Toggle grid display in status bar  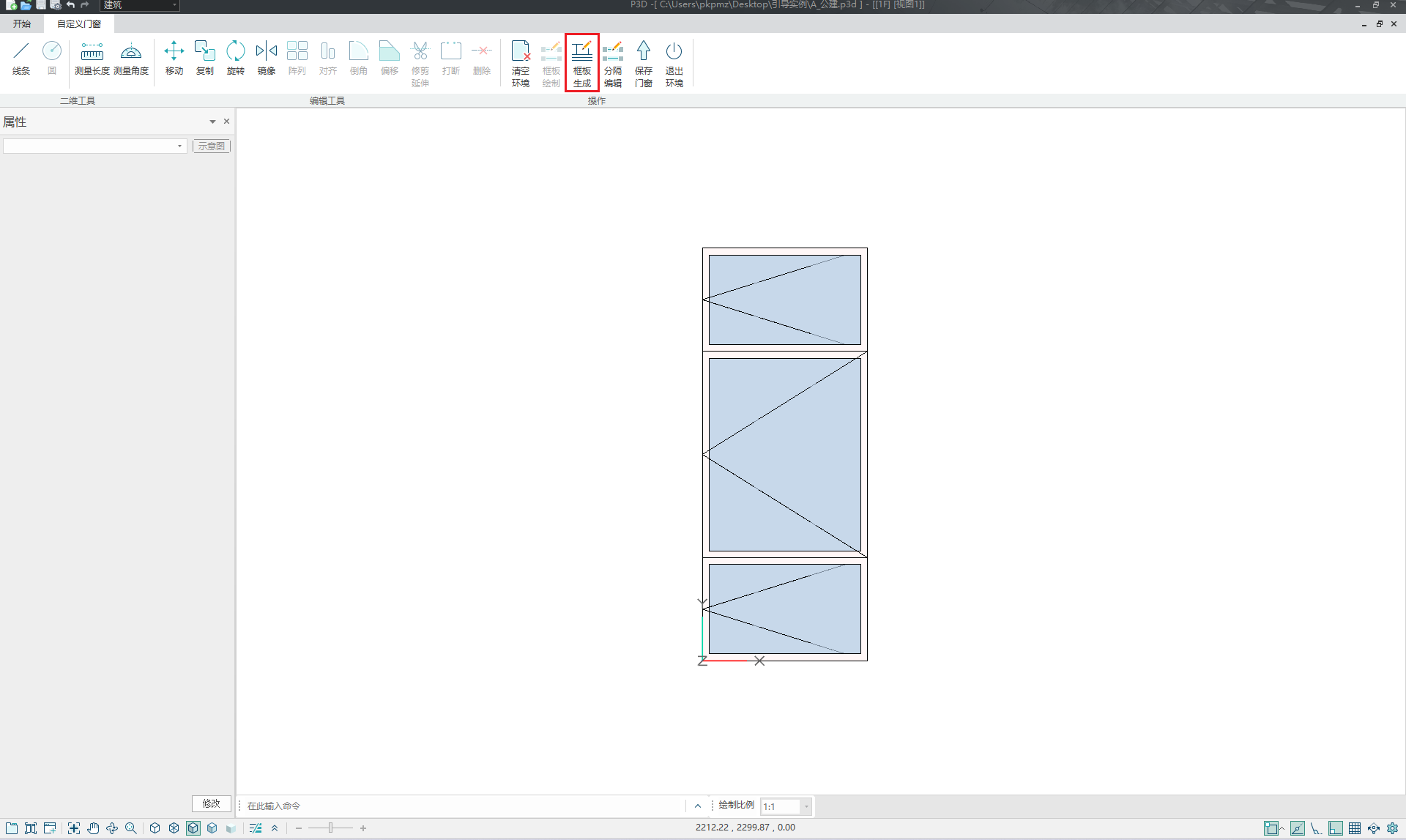(x=1355, y=828)
